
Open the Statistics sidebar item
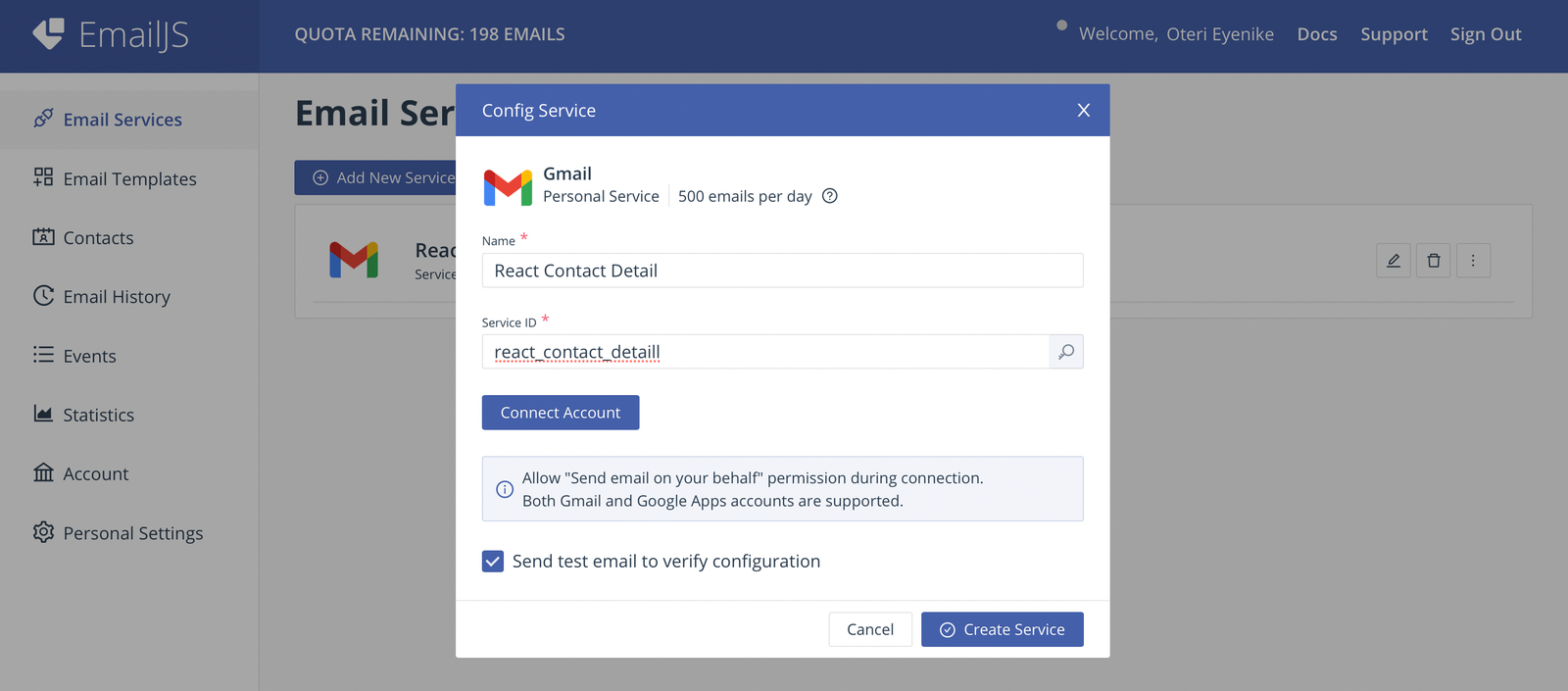[98, 415]
